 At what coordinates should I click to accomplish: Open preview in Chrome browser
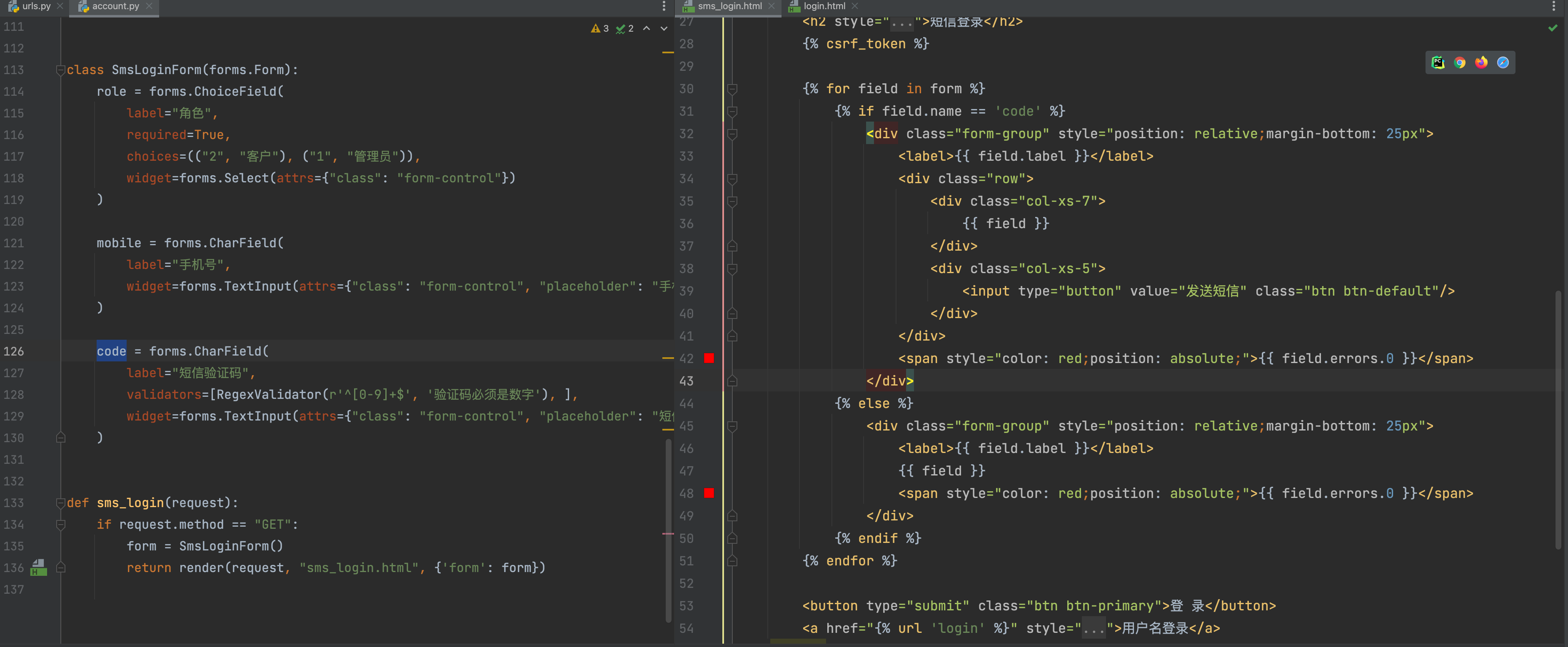click(1459, 62)
